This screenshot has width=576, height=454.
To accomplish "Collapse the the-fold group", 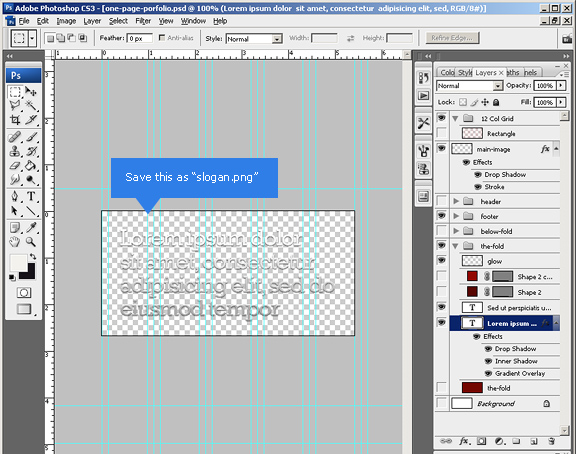I will point(456,246).
